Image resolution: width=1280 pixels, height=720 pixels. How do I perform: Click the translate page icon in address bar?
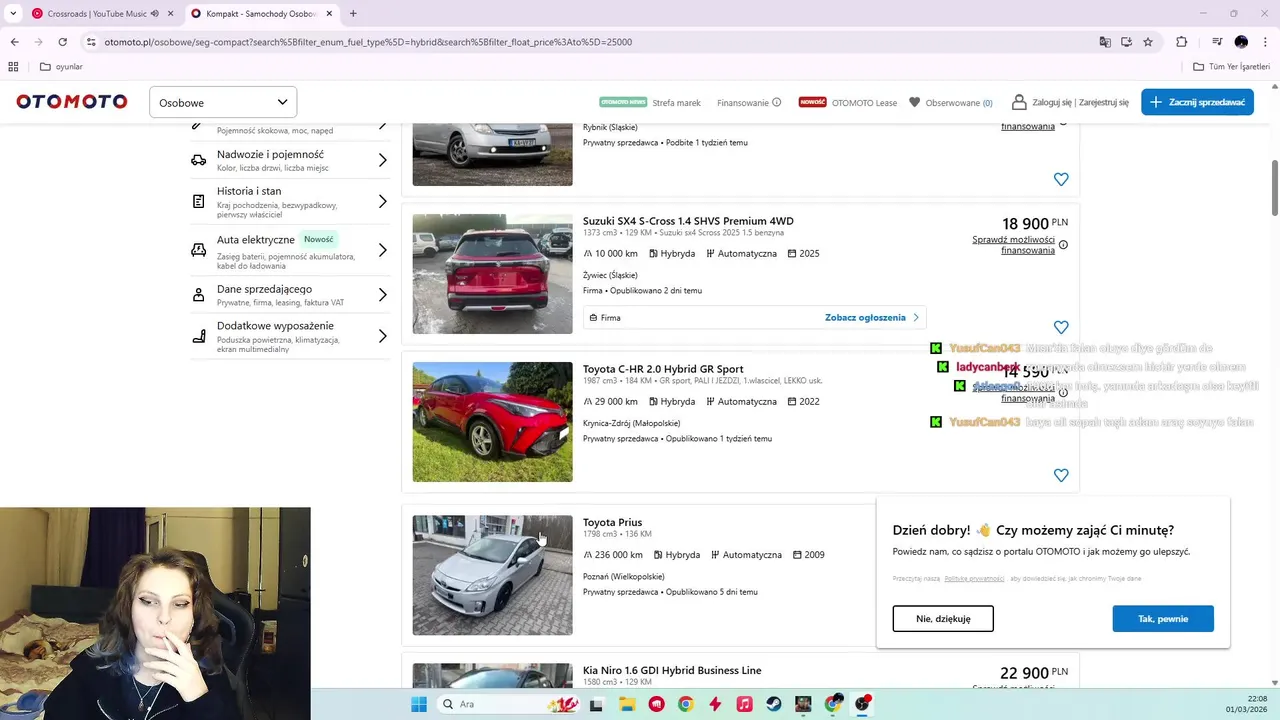pyautogui.click(x=1105, y=42)
